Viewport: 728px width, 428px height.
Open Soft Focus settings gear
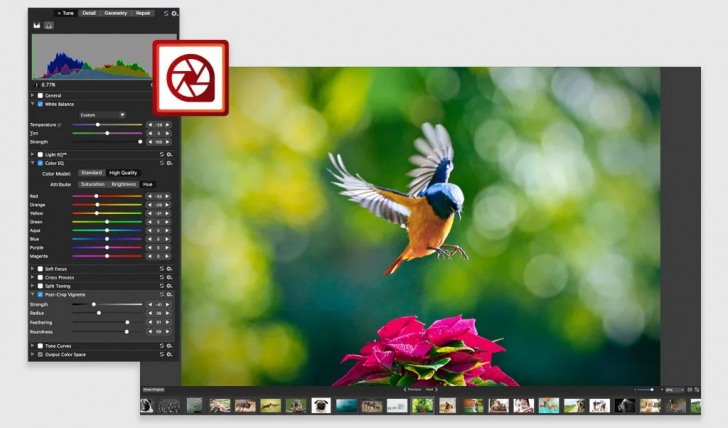click(169, 269)
